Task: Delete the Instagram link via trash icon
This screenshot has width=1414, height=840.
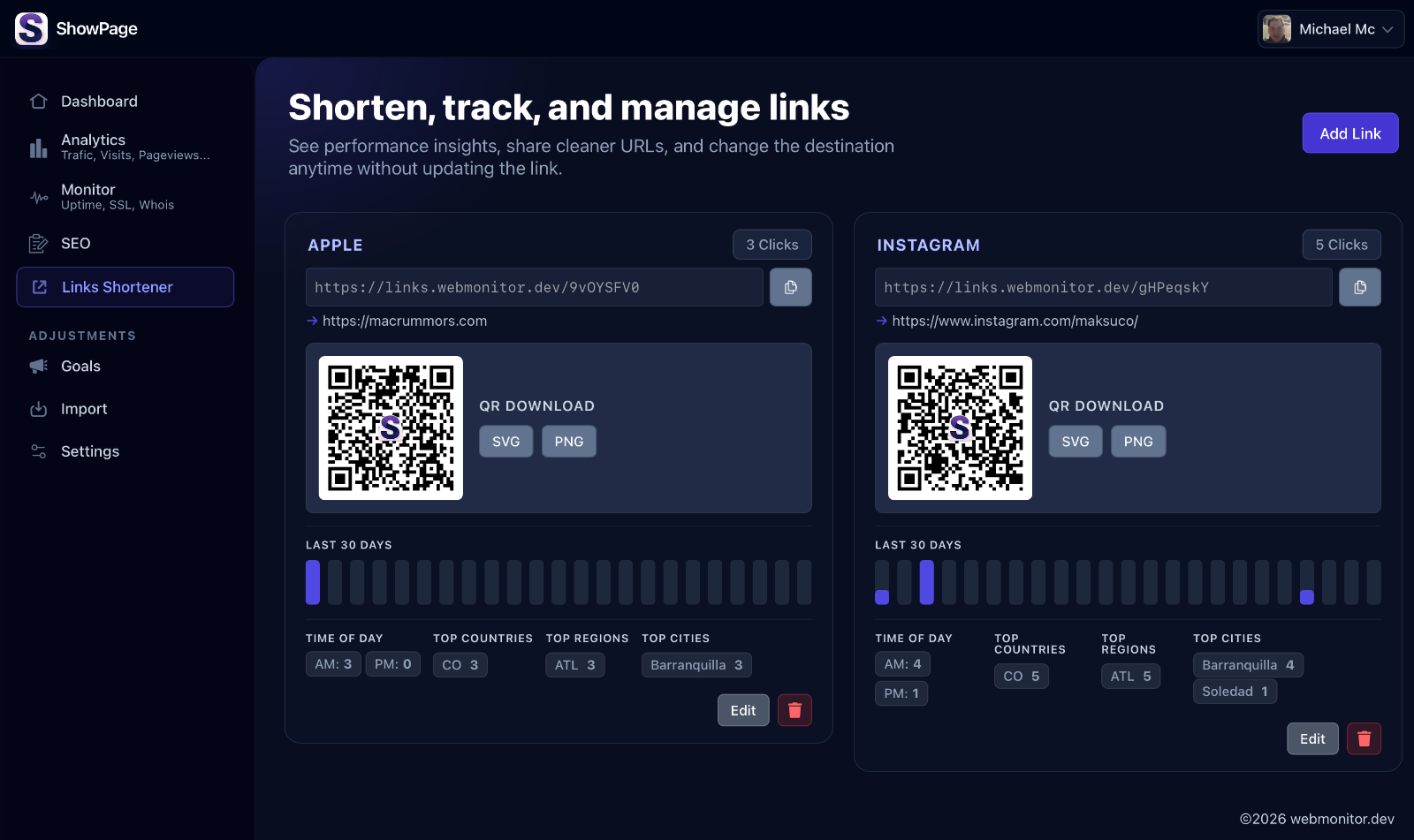Action: 1363,738
